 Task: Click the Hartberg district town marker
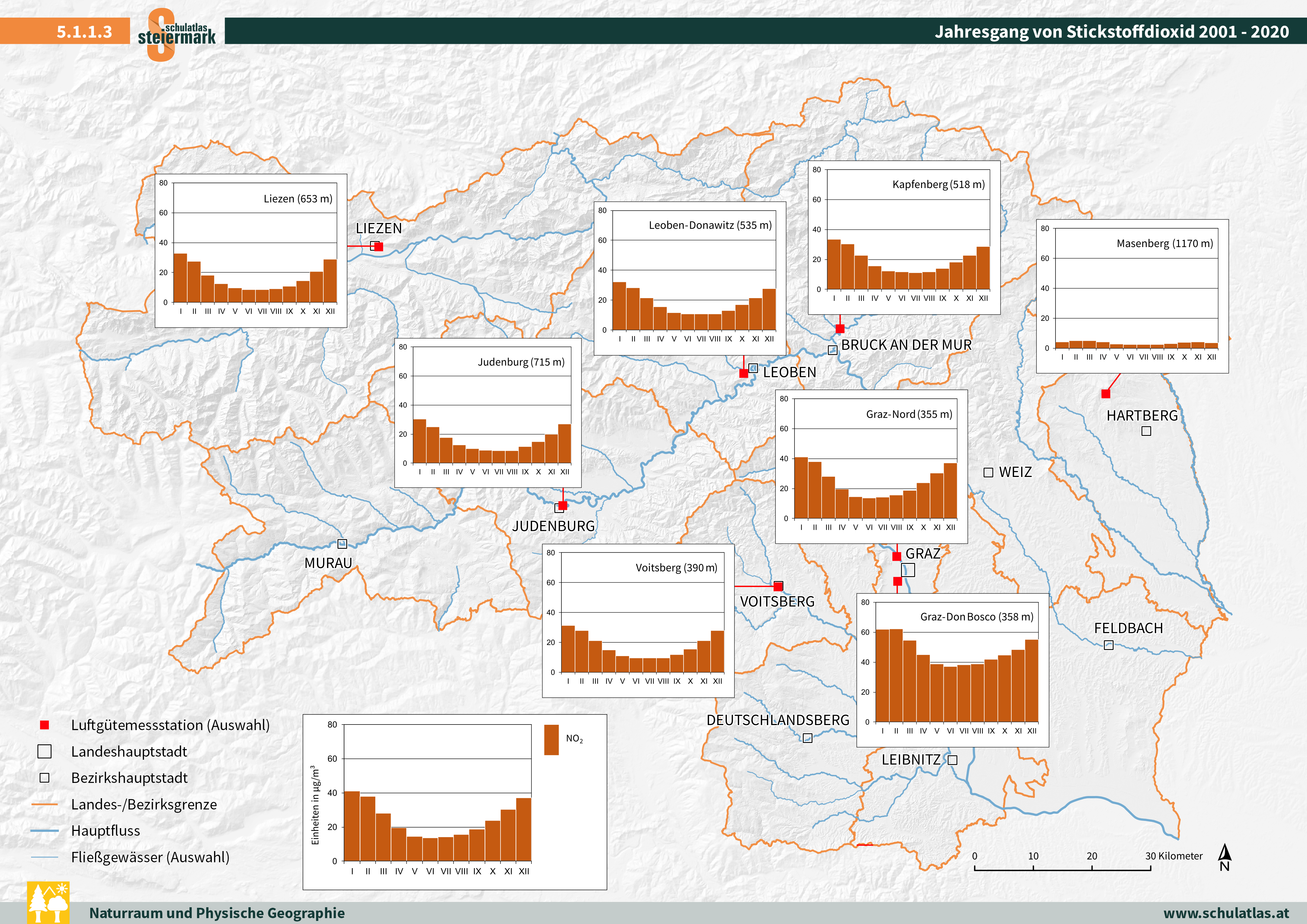tap(1146, 431)
